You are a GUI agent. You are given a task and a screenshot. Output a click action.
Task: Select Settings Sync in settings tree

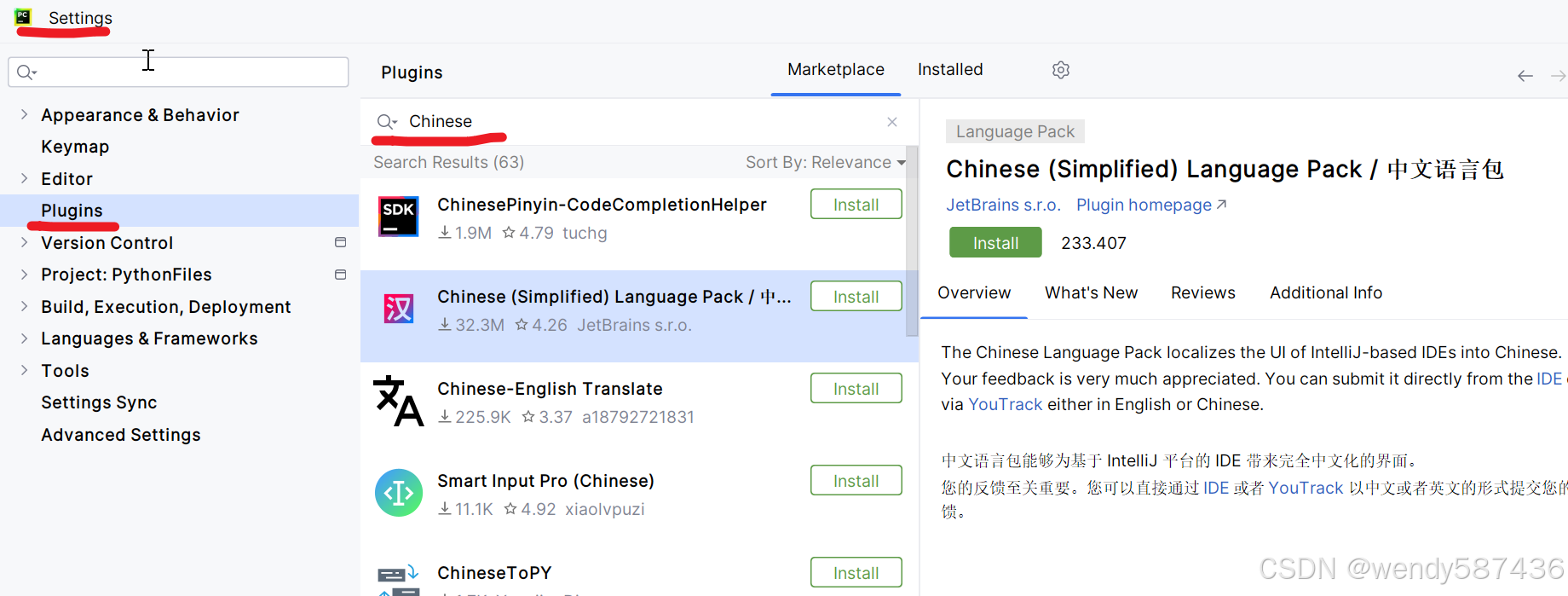click(99, 402)
